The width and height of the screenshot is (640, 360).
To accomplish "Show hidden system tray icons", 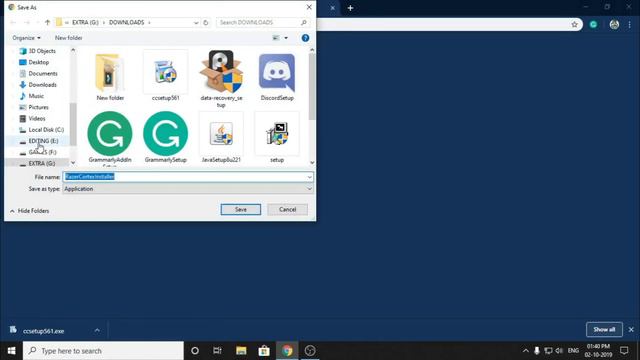I will click(526, 351).
